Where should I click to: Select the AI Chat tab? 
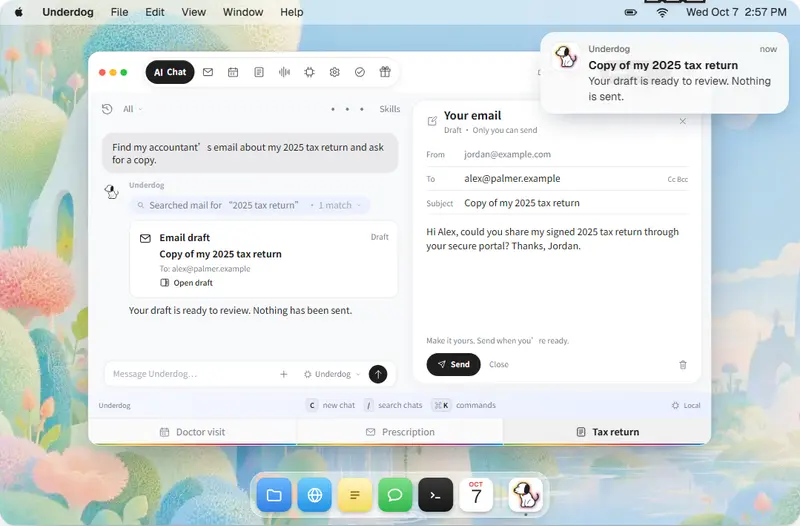[x=170, y=72]
